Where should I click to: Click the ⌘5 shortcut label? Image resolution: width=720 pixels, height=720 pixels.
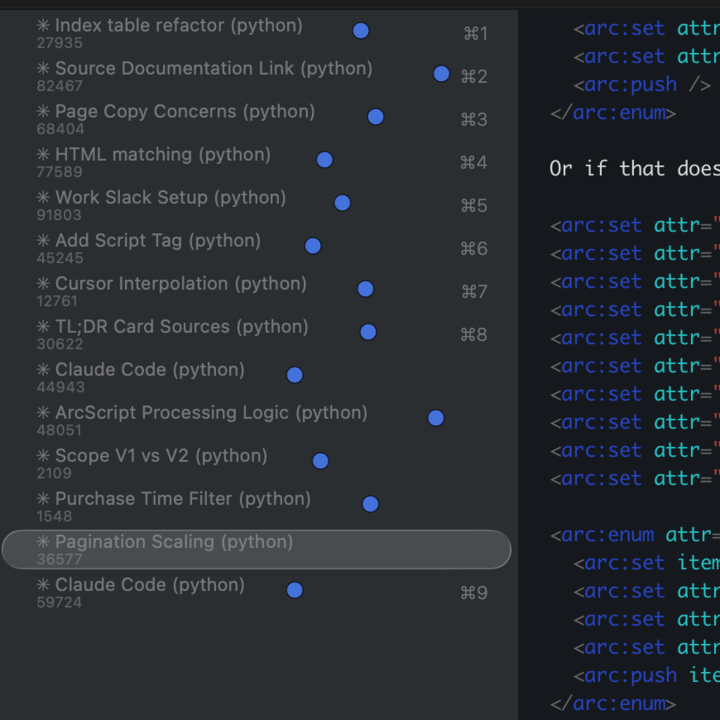click(x=474, y=206)
